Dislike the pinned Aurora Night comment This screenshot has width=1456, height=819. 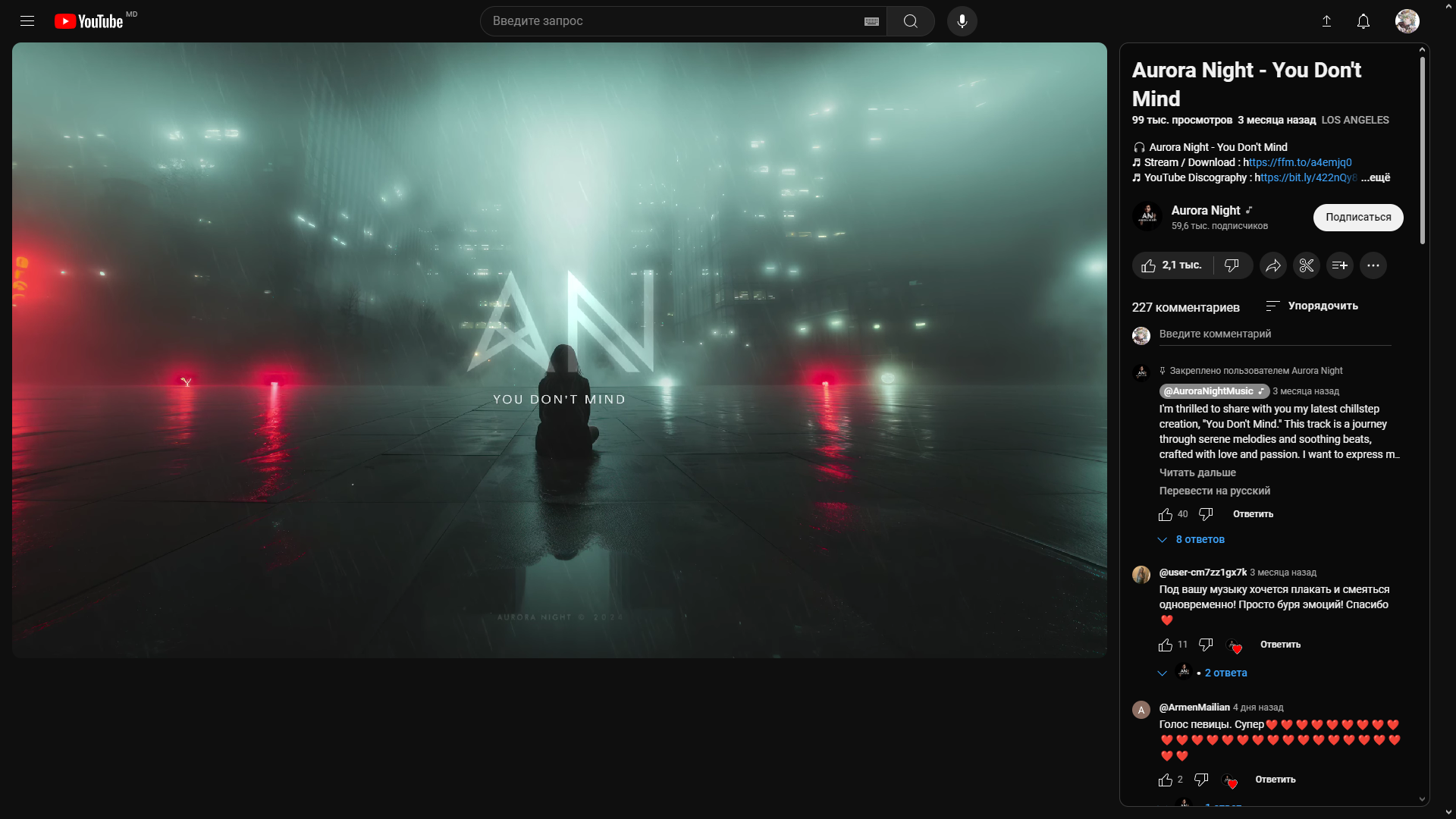click(1206, 514)
